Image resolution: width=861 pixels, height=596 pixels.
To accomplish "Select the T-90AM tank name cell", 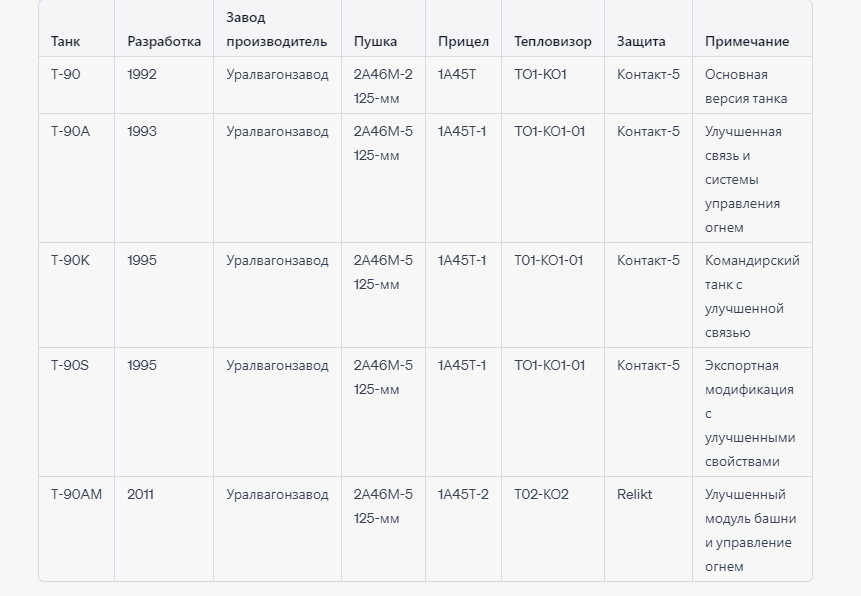I will pyautogui.click(x=76, y=494).
